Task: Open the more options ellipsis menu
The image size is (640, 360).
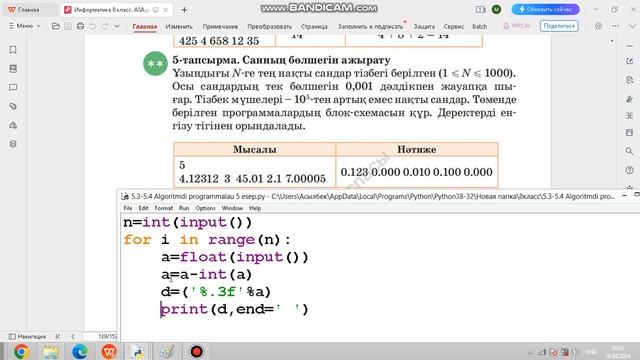Action: (x=615, y=26)
